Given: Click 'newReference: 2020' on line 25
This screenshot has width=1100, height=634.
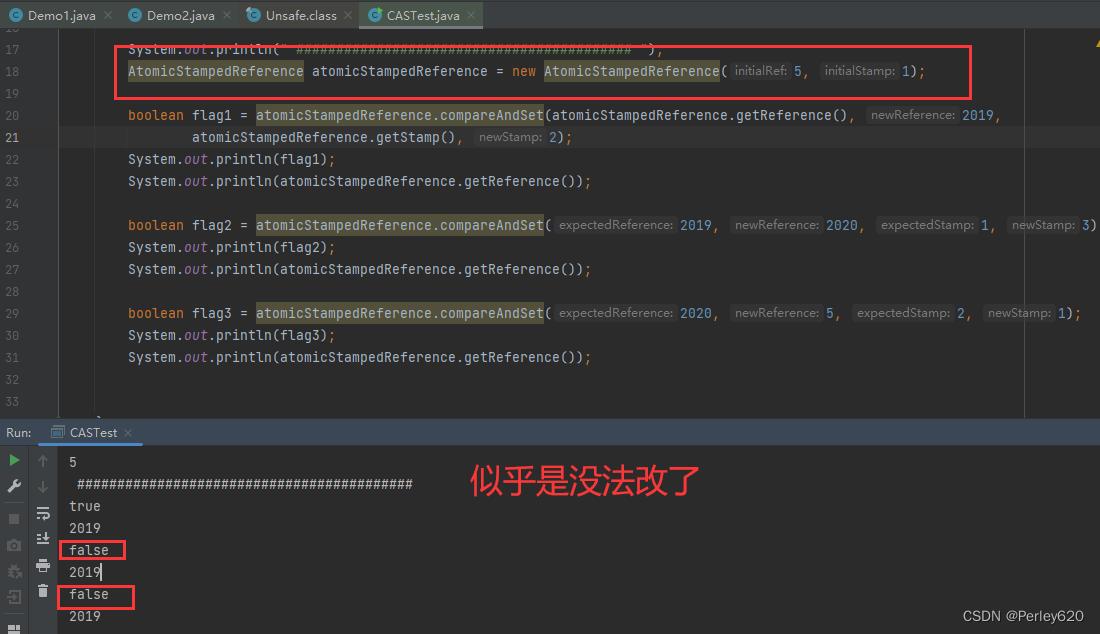Looking at the screenshot, I should [x=796, y=225].
